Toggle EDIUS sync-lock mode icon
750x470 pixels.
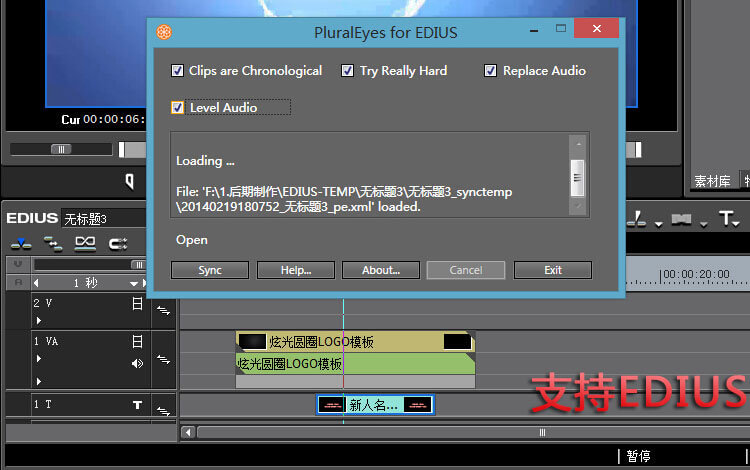click(x=53, y=244)
